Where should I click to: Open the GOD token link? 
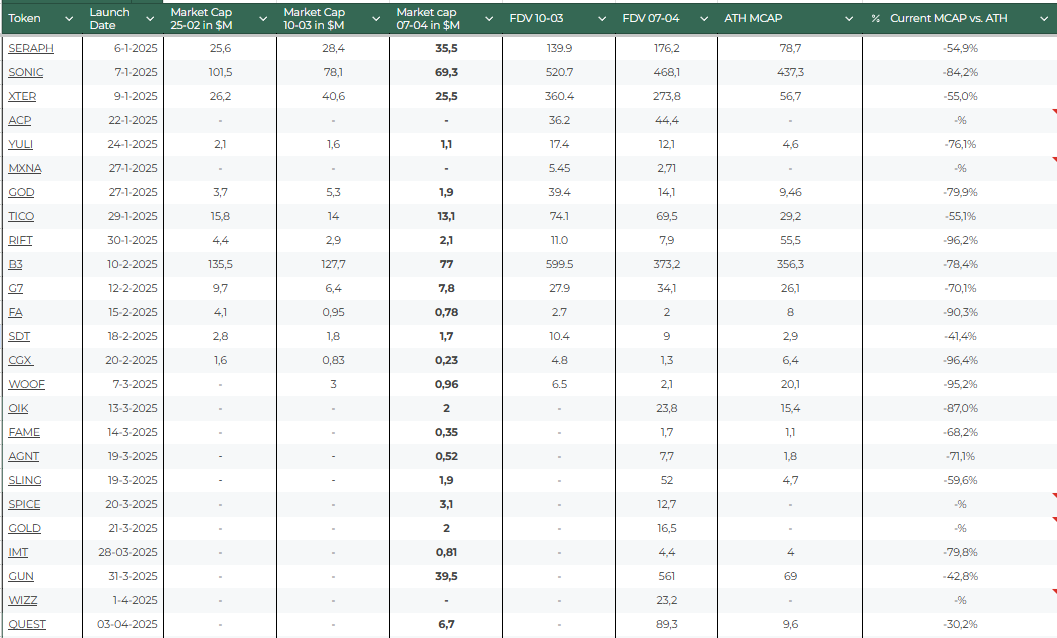(21, 192)
